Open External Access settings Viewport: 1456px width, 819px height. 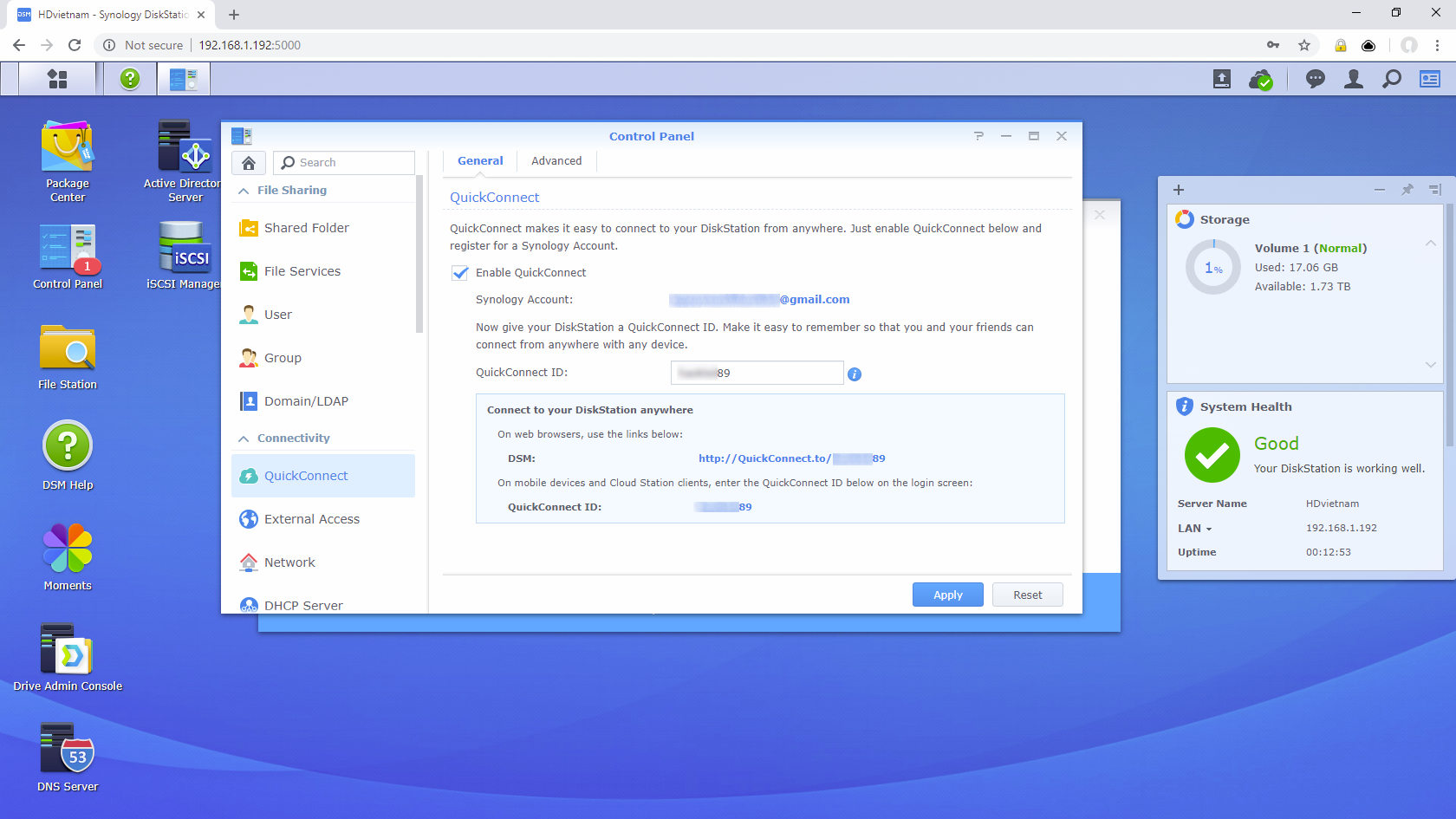pos(323,519)
